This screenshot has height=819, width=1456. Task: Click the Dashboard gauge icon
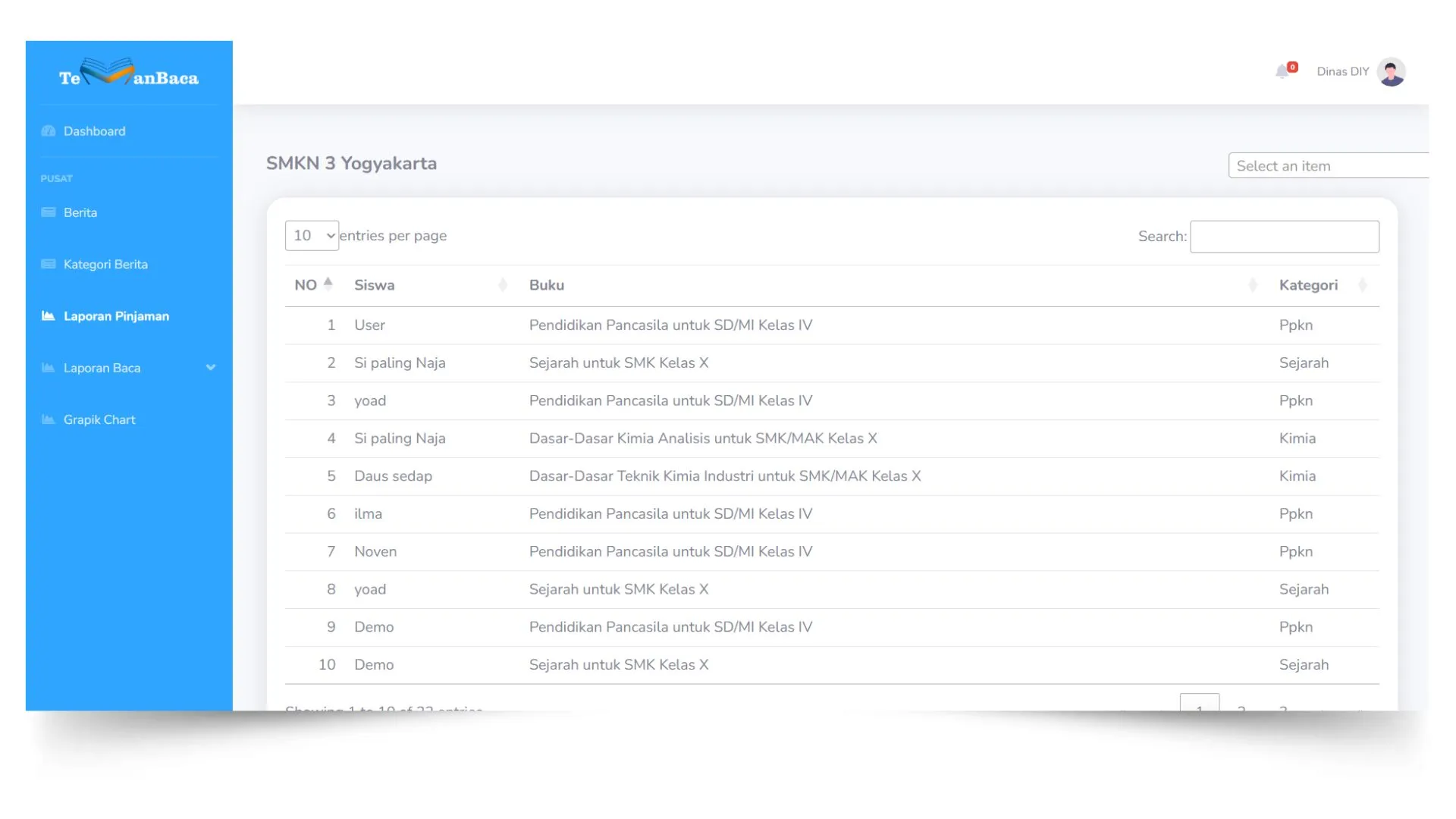[x=49, y=131]
